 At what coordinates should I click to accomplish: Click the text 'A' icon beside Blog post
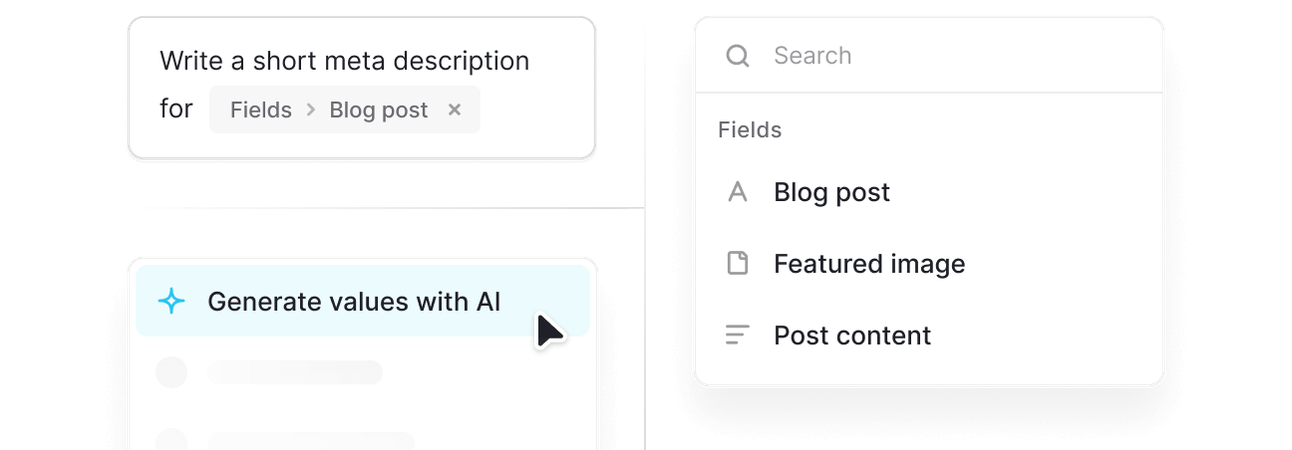(738, 192)
